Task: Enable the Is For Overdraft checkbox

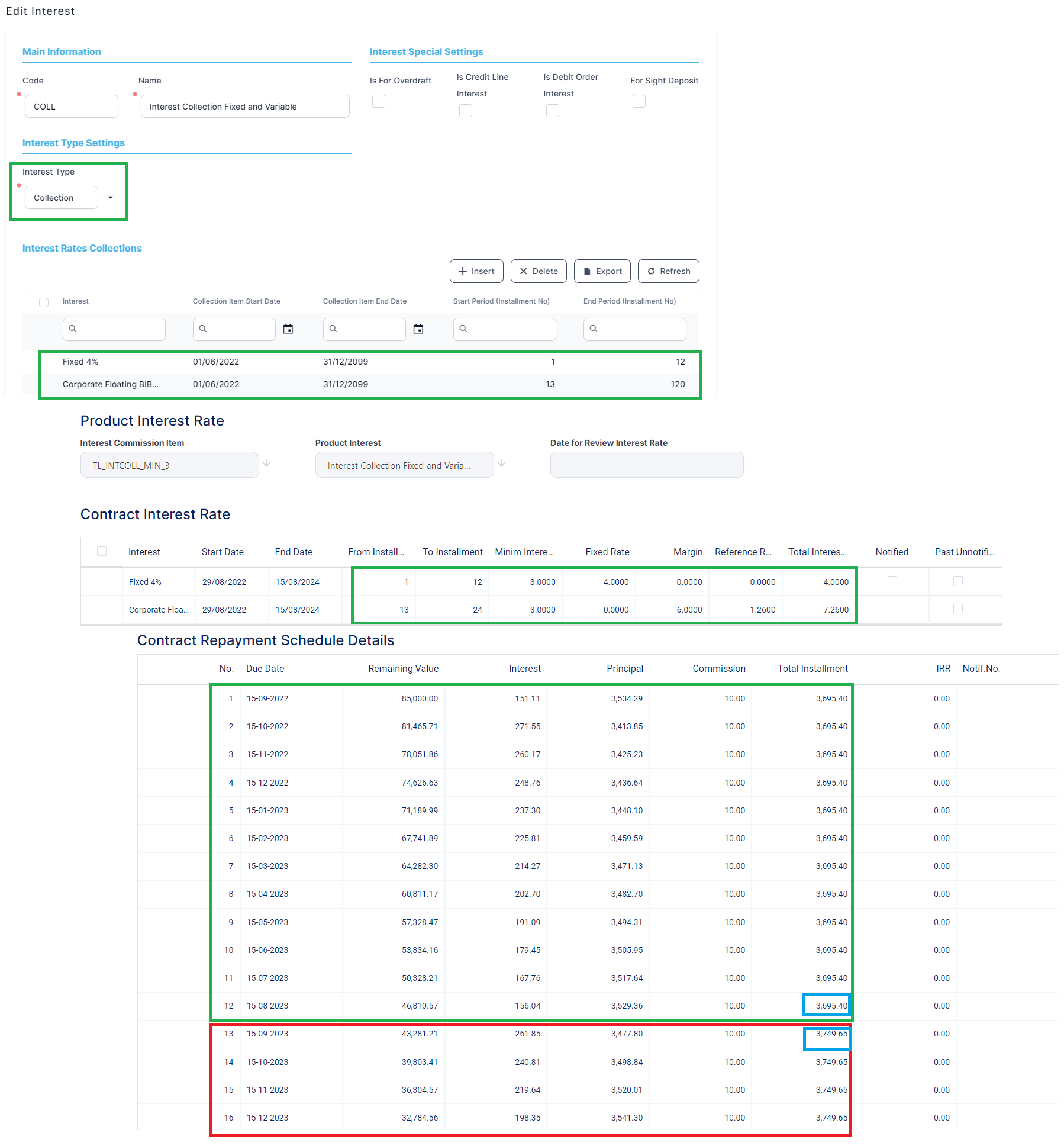Action: (379, 101)
